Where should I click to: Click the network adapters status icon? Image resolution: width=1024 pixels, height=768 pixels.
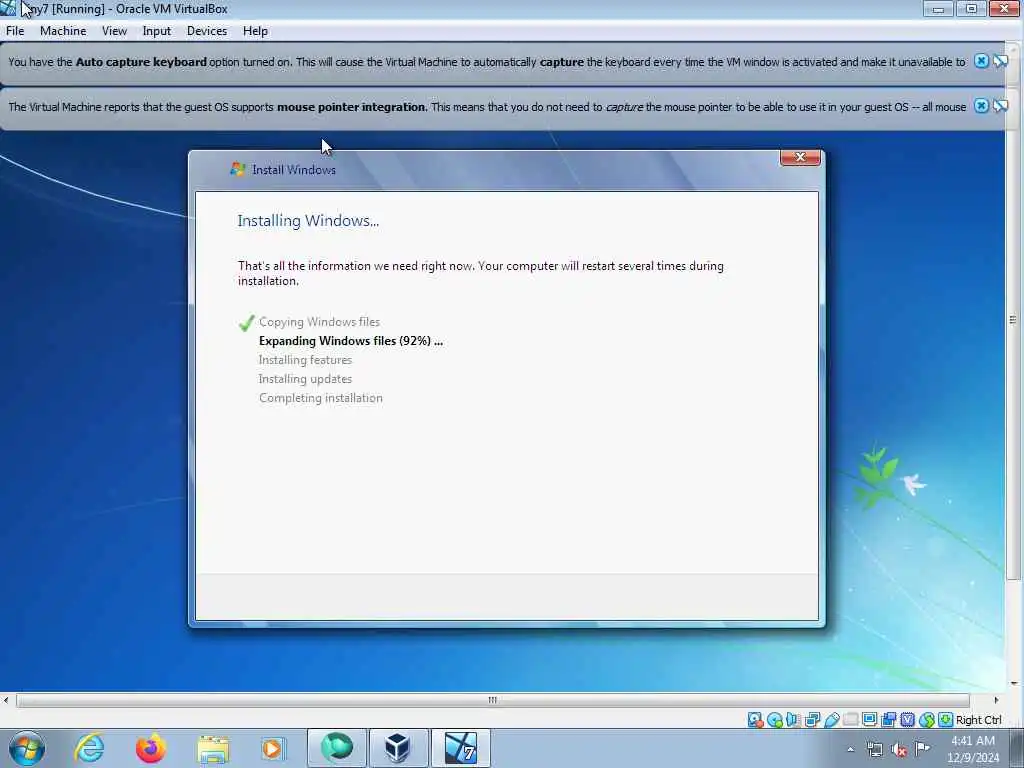(812, 720)
